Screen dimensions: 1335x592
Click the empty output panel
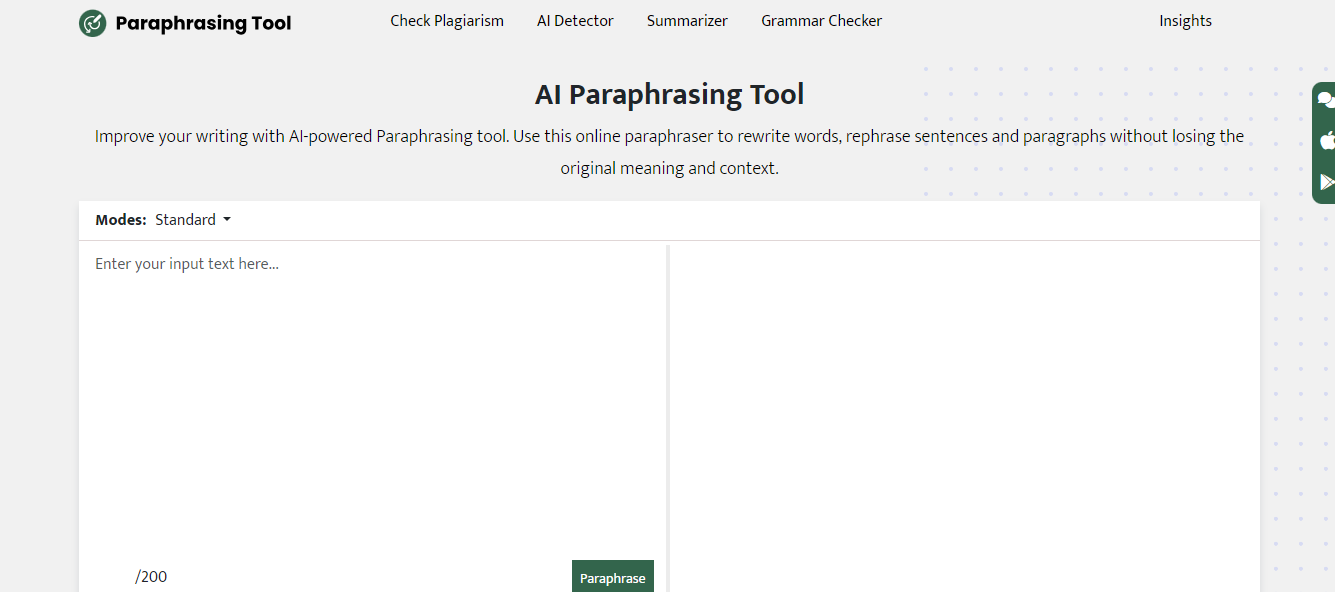tap(964, 418)
